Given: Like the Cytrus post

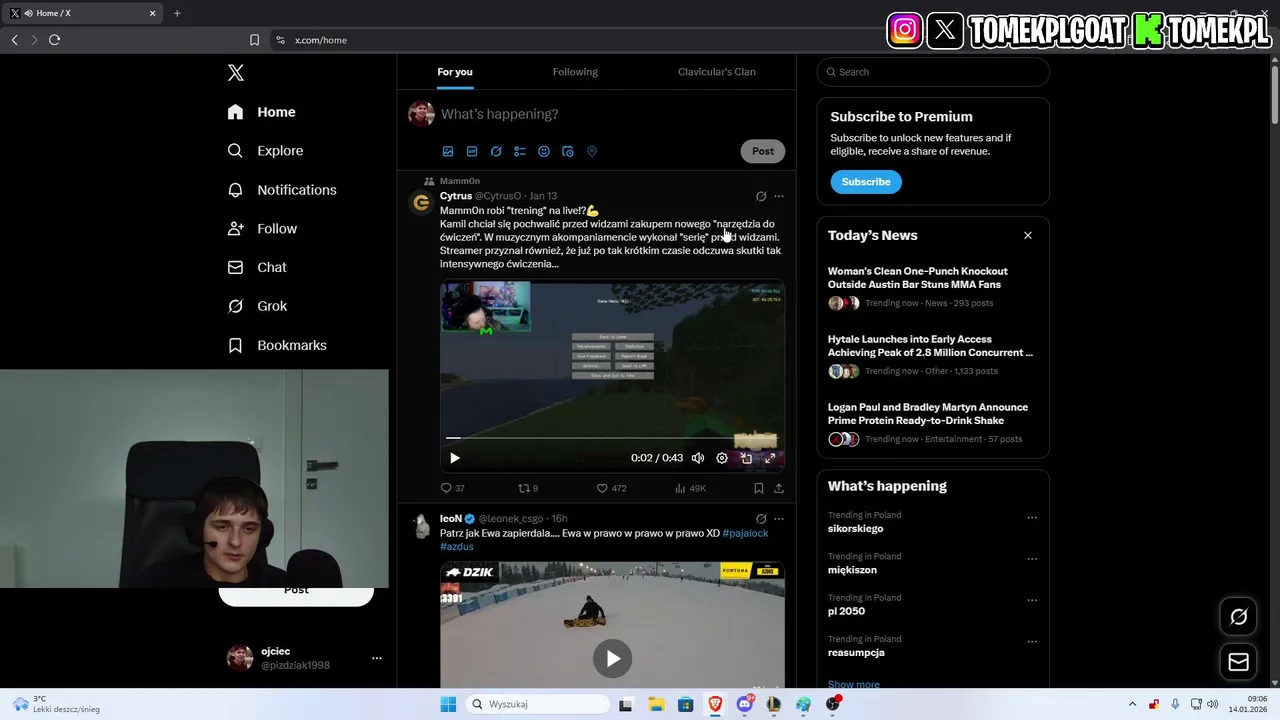Looking at the screenshot, I should [x=611, y=488].
